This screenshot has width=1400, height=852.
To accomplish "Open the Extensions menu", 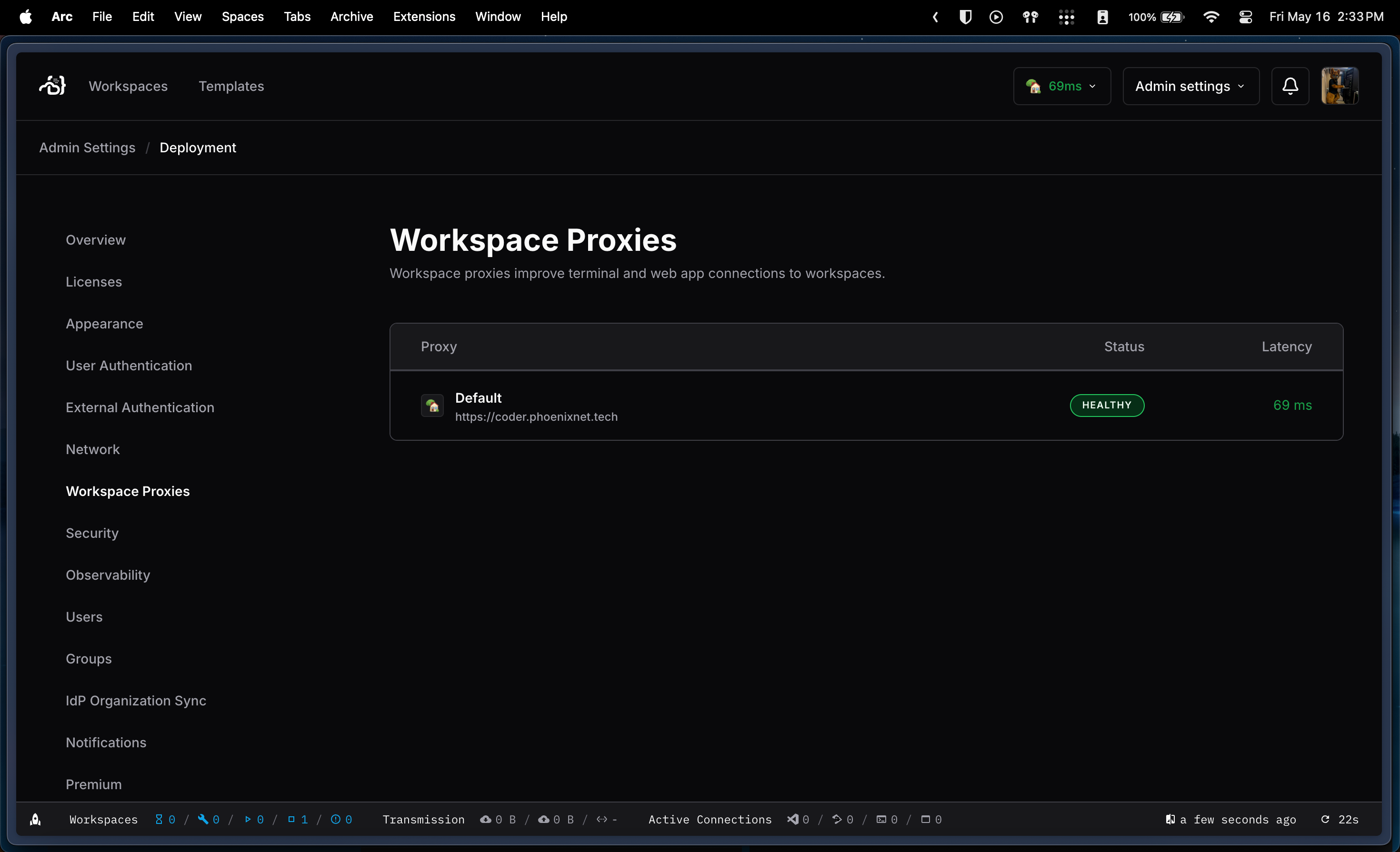I will [x=424, y=17].
